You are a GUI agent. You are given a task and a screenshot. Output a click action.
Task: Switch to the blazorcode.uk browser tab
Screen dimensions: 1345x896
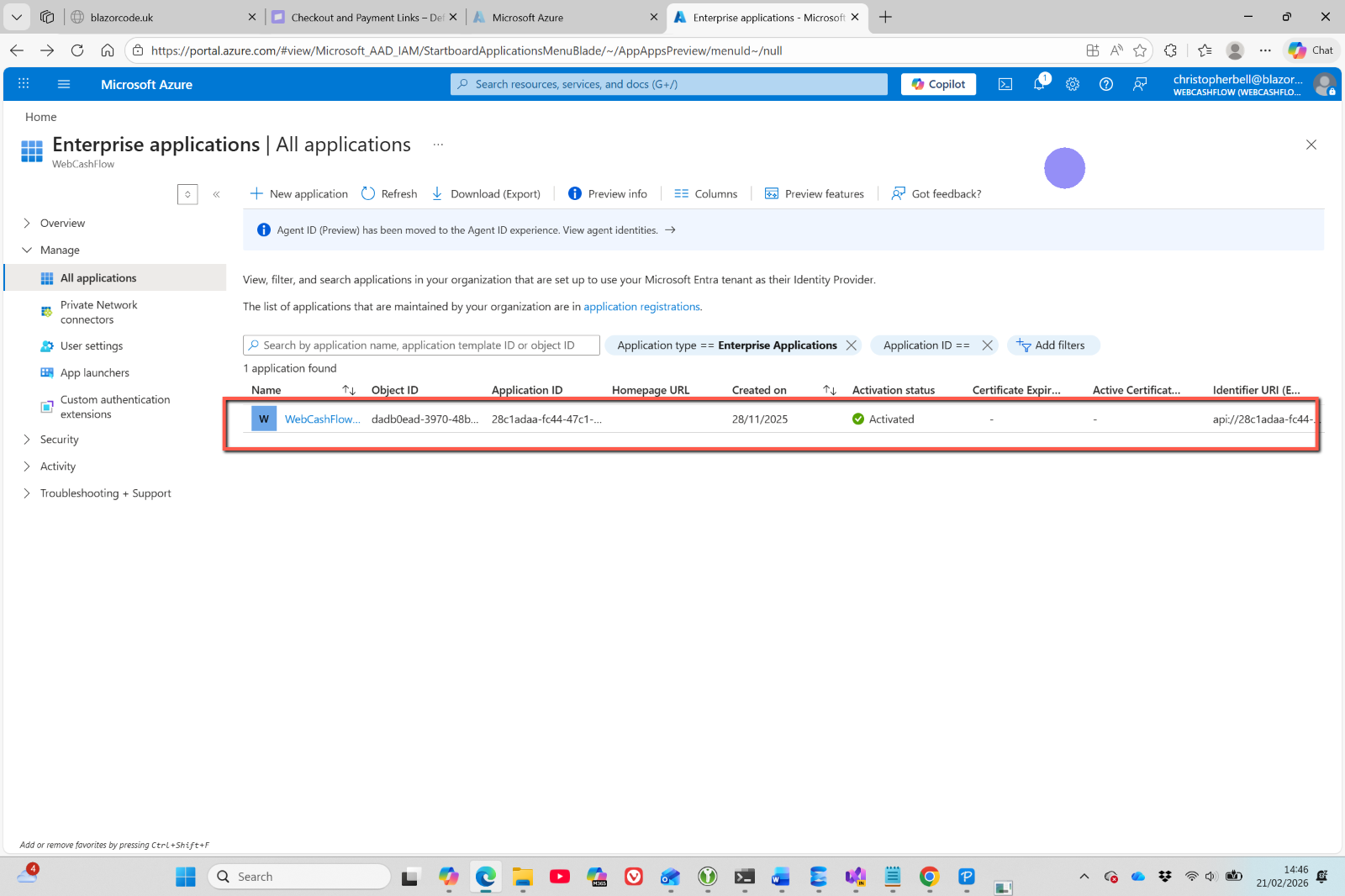click(x=160, y=18)
